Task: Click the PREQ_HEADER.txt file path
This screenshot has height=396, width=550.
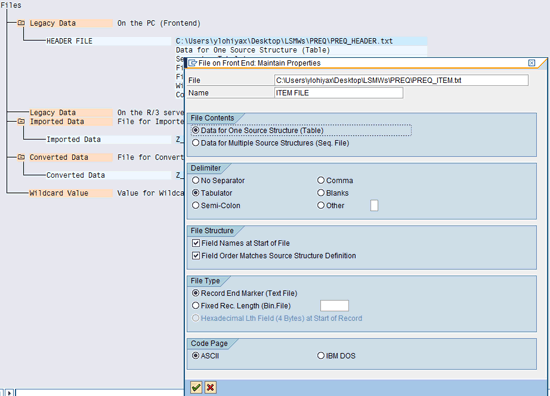Action: coord(284,41)
